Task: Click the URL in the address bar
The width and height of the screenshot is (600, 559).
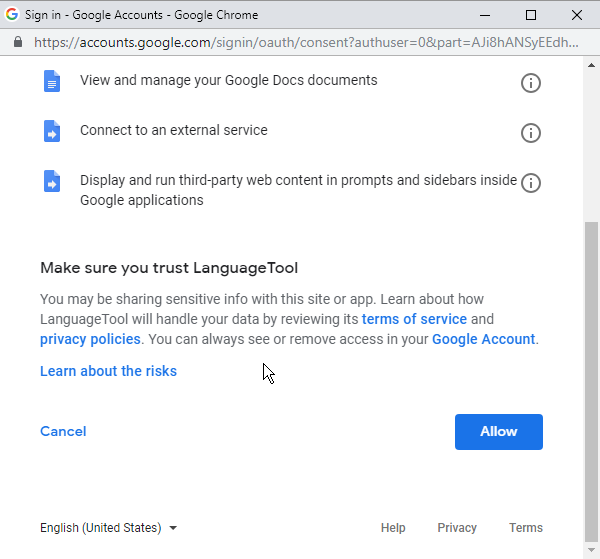Action: pos(306,42)
